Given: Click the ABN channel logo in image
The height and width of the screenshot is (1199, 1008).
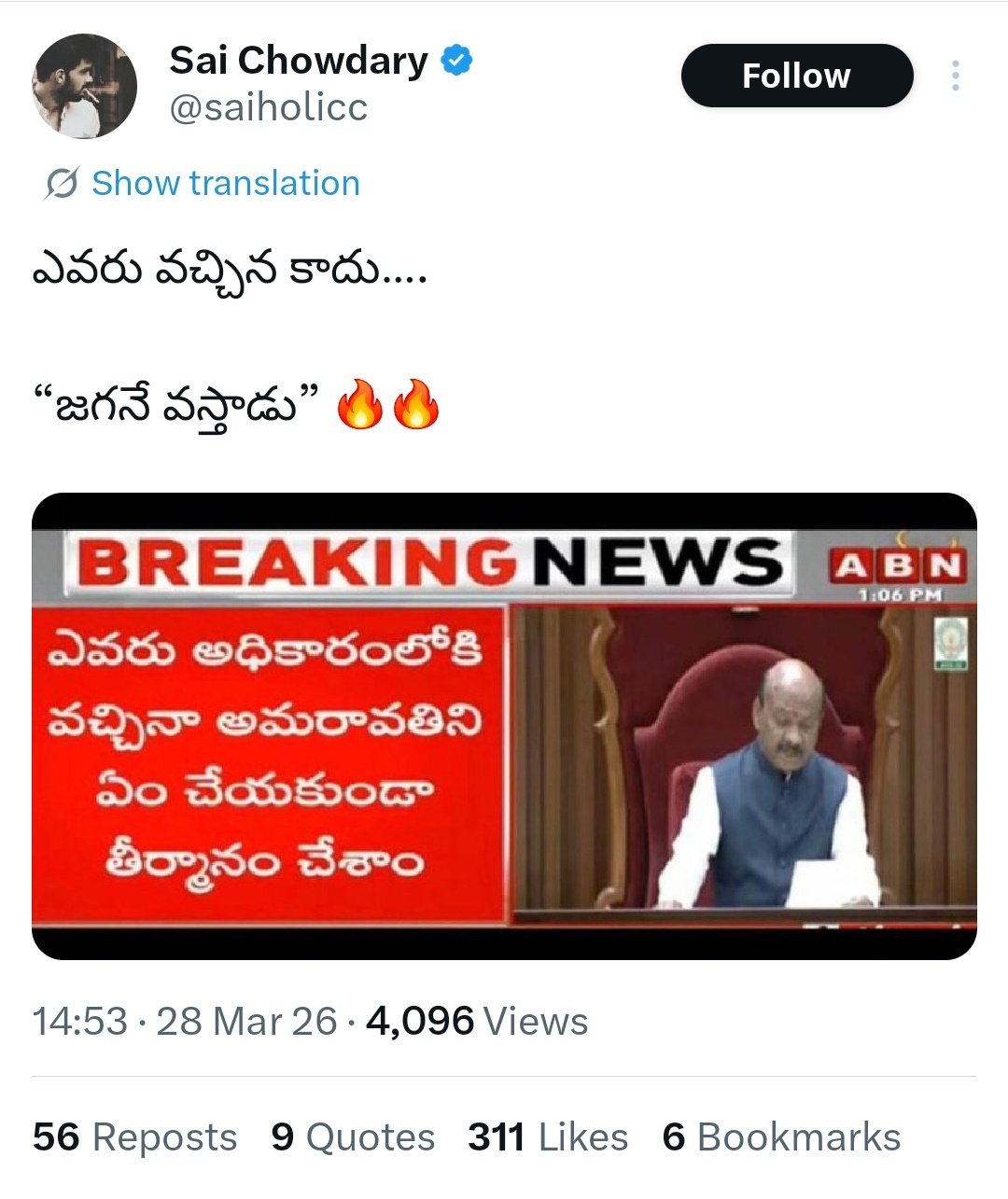Looking at the screenshot, I should point(896,565).
